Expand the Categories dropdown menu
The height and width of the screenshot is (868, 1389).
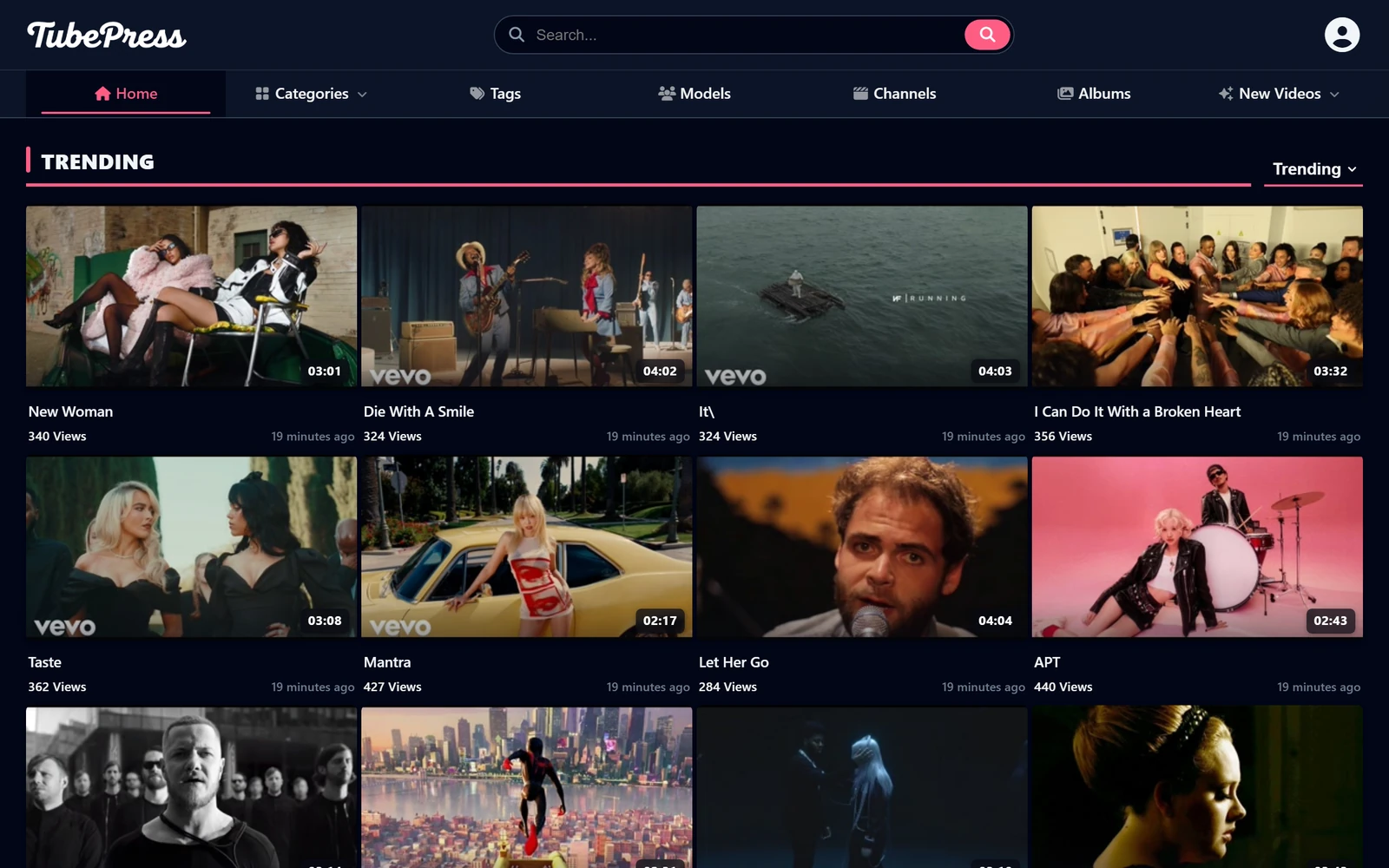[312, 94]
